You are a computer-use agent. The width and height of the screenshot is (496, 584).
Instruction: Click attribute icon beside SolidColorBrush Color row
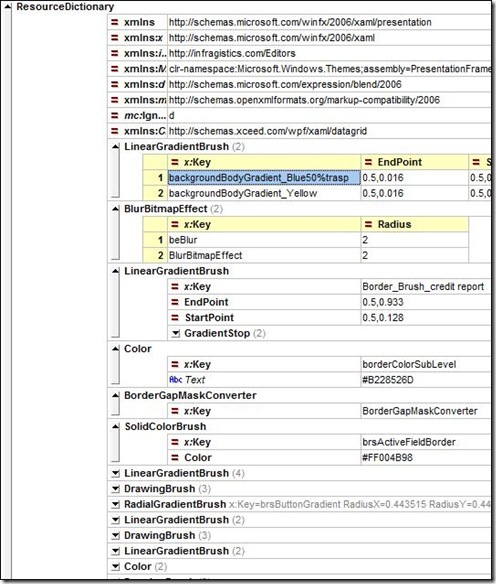(175, 458)
